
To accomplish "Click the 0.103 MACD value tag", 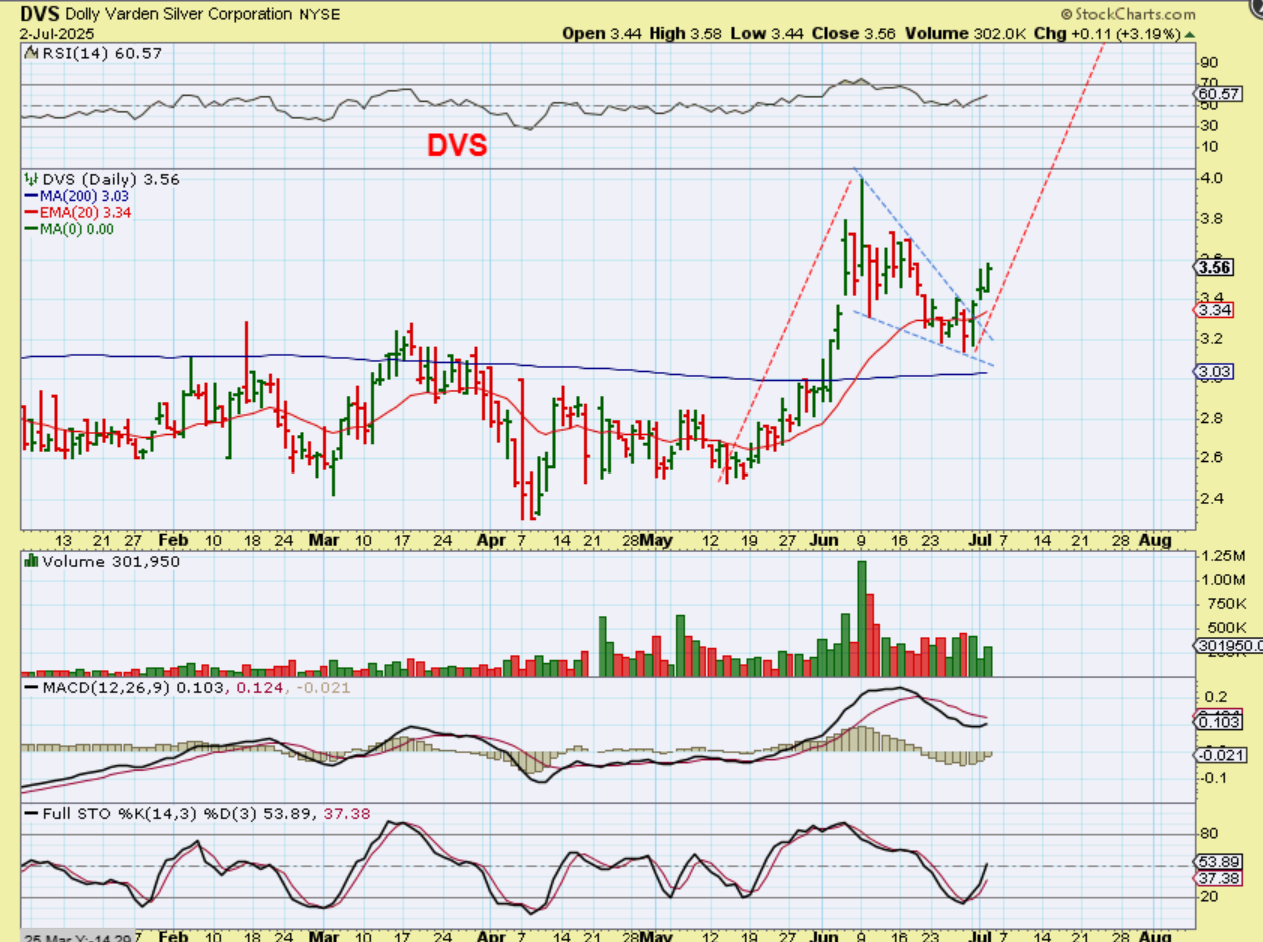I will pyautogui.click(x=1218, y=722).
